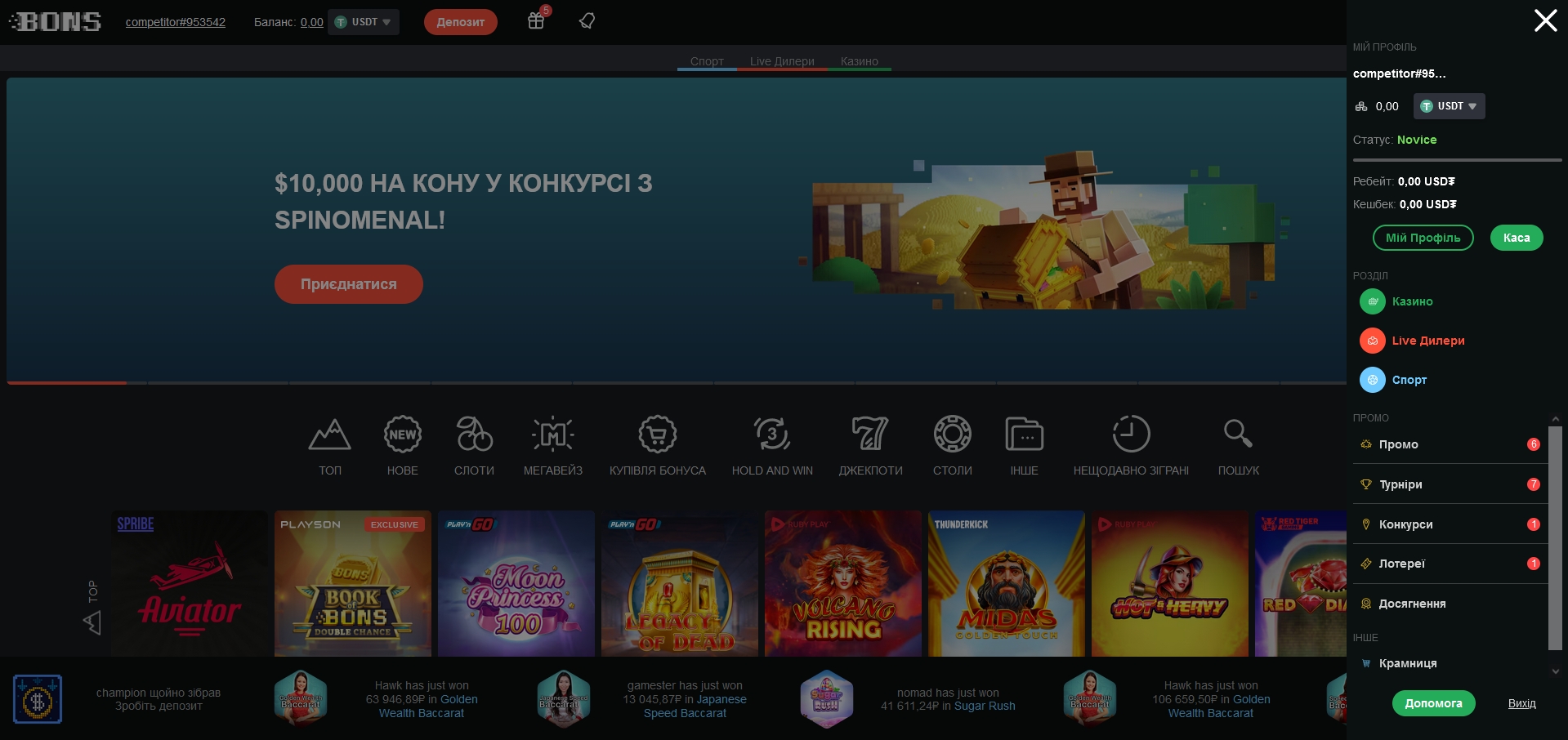Switch to the Спорт top tab

point(707,61)
